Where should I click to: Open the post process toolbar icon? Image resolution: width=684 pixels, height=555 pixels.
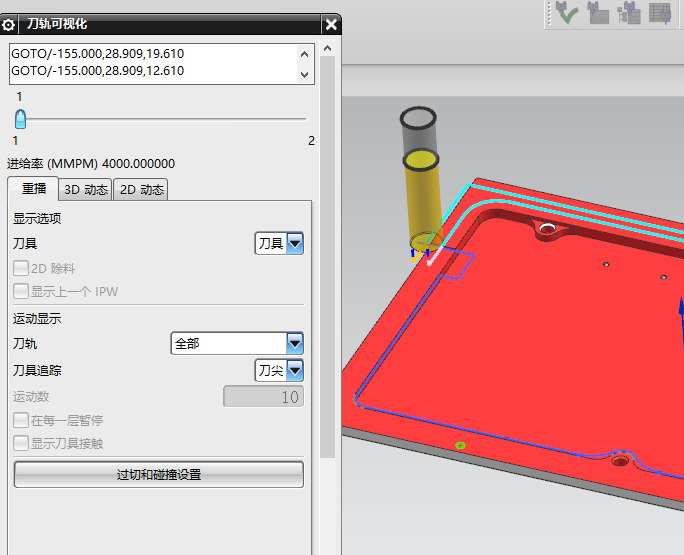pyautogui.click(x=629, y=13)
